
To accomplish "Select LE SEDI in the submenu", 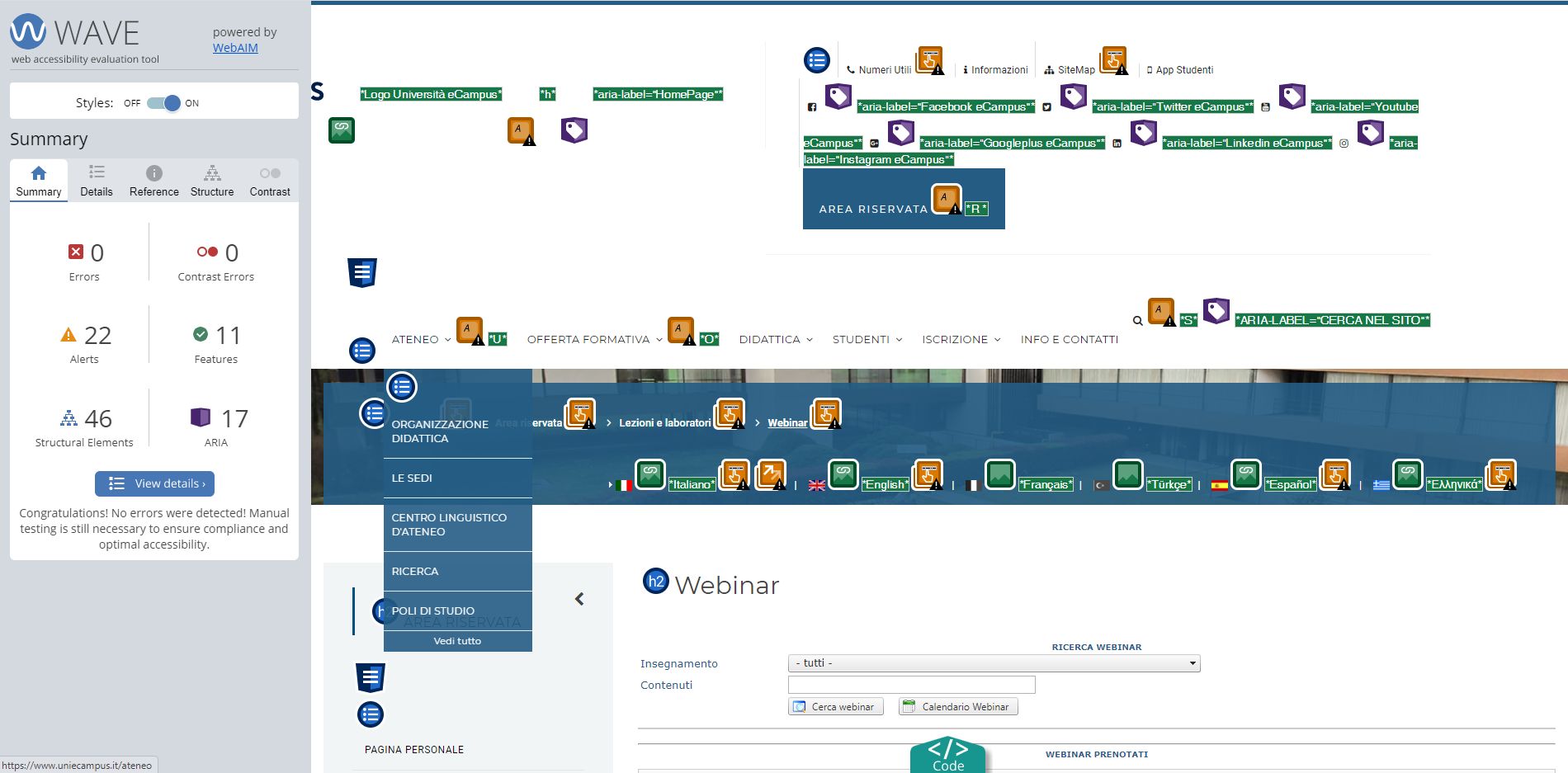I will tap(458, 478).
